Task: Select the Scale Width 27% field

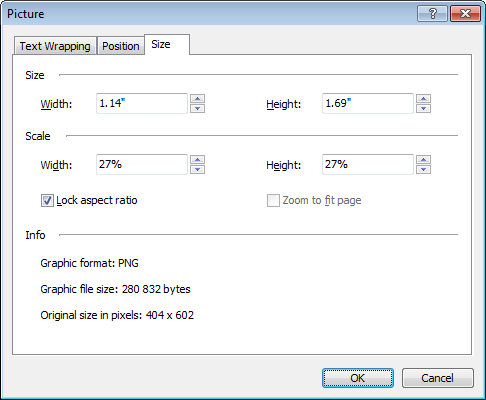Action: [142, 164]
